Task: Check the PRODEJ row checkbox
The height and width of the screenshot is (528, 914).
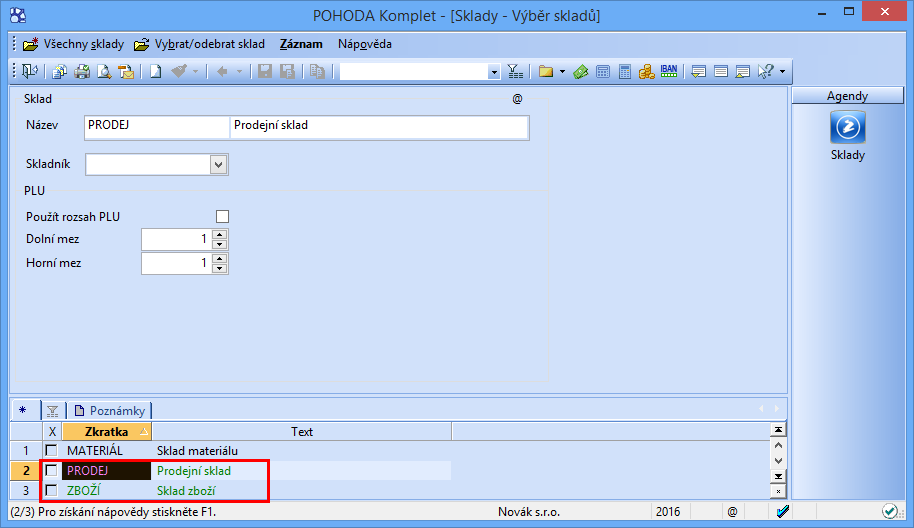Action: 51,470
